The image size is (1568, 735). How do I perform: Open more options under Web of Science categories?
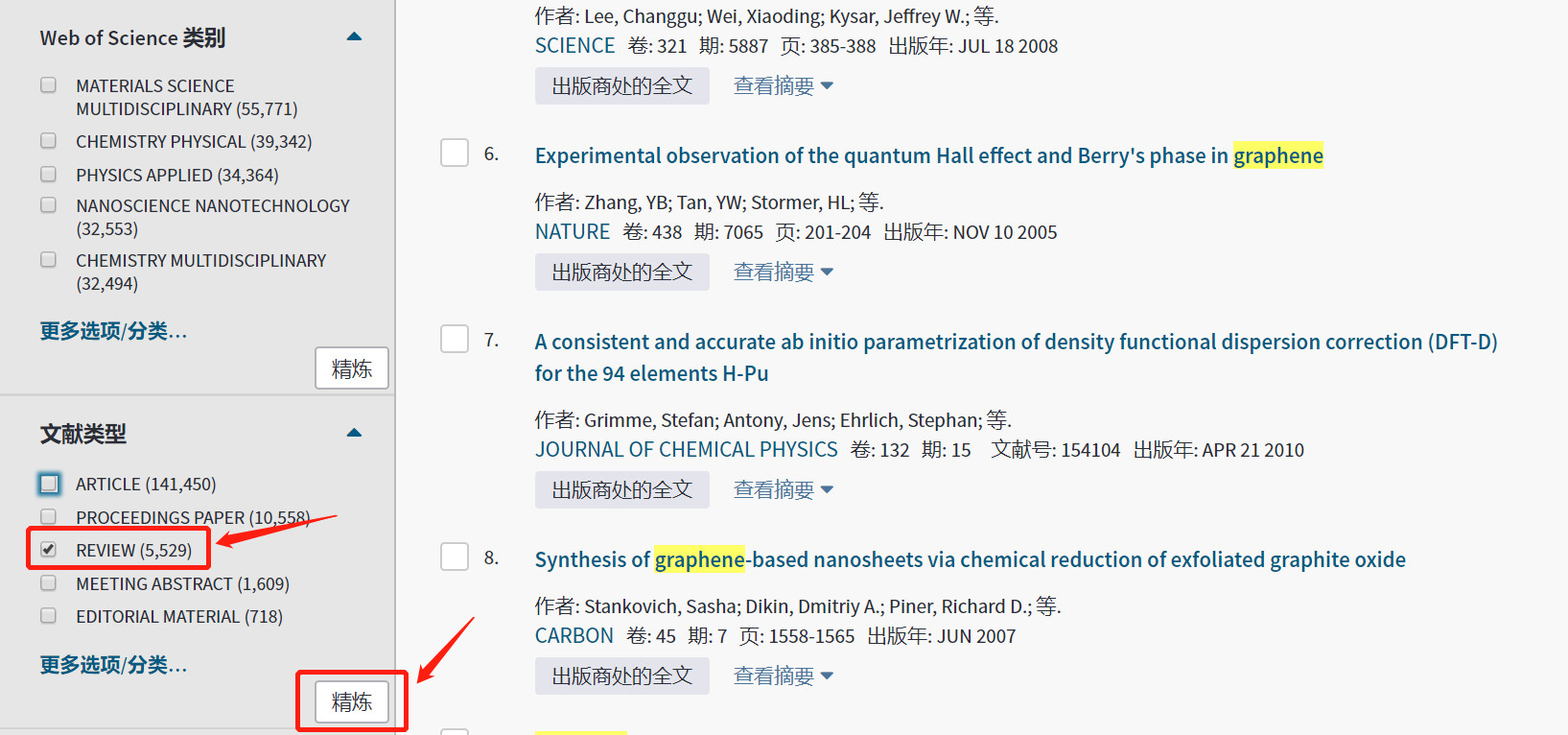[113, 331]
